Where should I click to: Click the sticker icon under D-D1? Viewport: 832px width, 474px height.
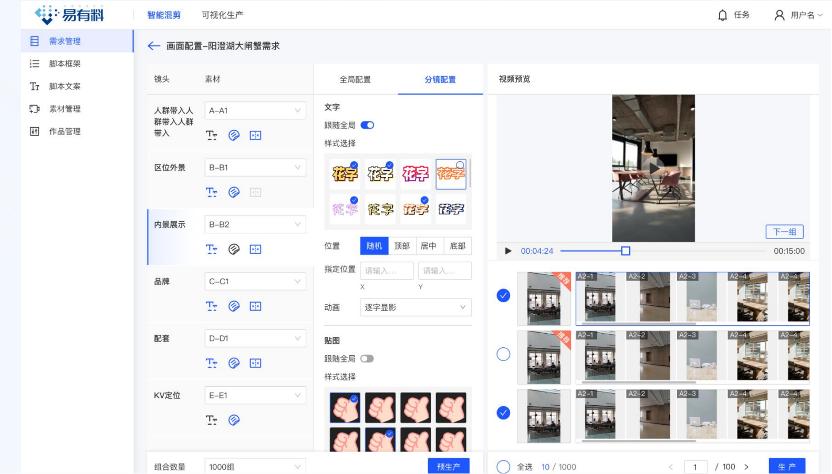[233, 363]
